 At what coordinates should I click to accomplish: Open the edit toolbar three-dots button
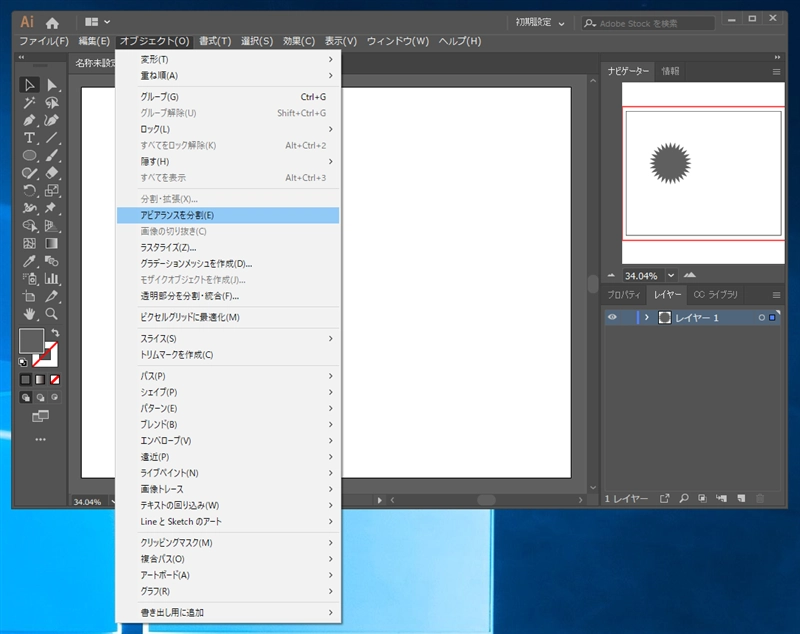tap(40, 439)
